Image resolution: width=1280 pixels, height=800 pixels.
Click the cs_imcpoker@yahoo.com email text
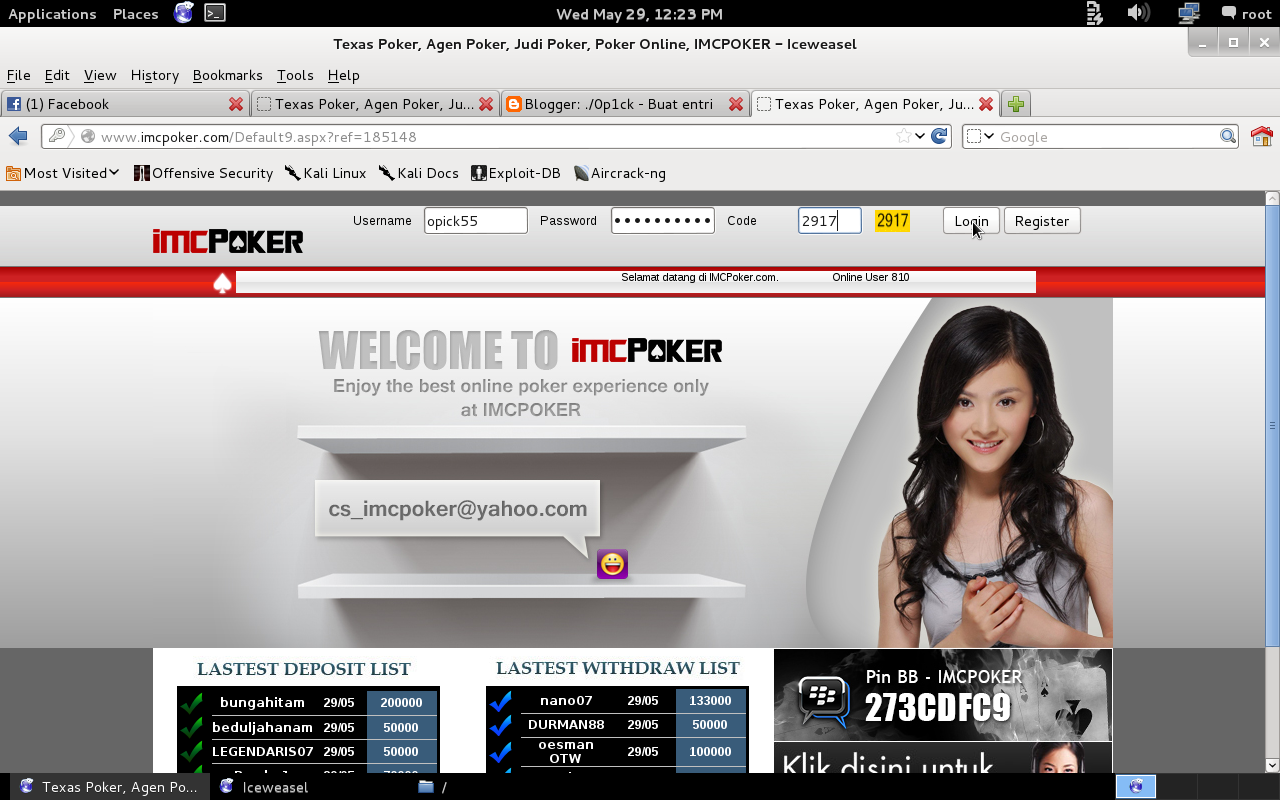458,509
